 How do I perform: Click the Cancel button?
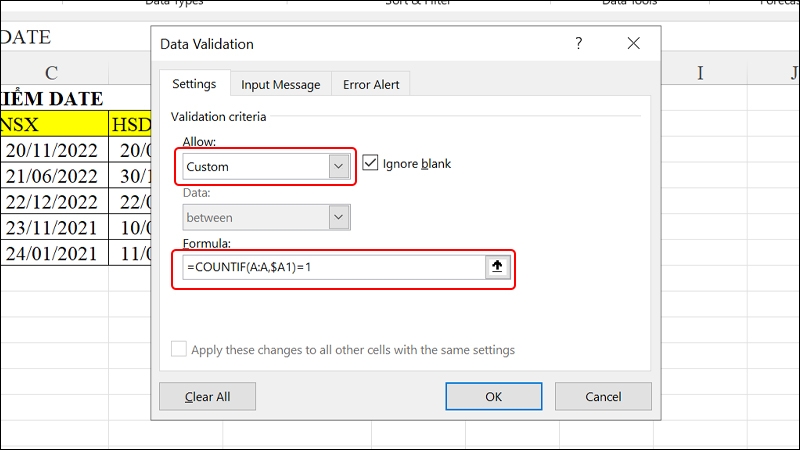pos(603,396)
